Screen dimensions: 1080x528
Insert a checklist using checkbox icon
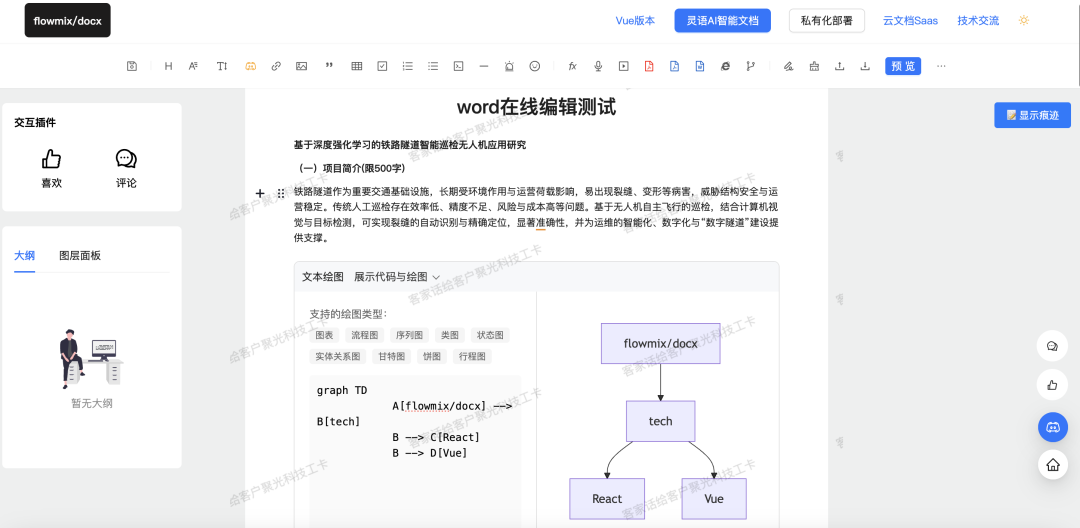pos(382,66)
